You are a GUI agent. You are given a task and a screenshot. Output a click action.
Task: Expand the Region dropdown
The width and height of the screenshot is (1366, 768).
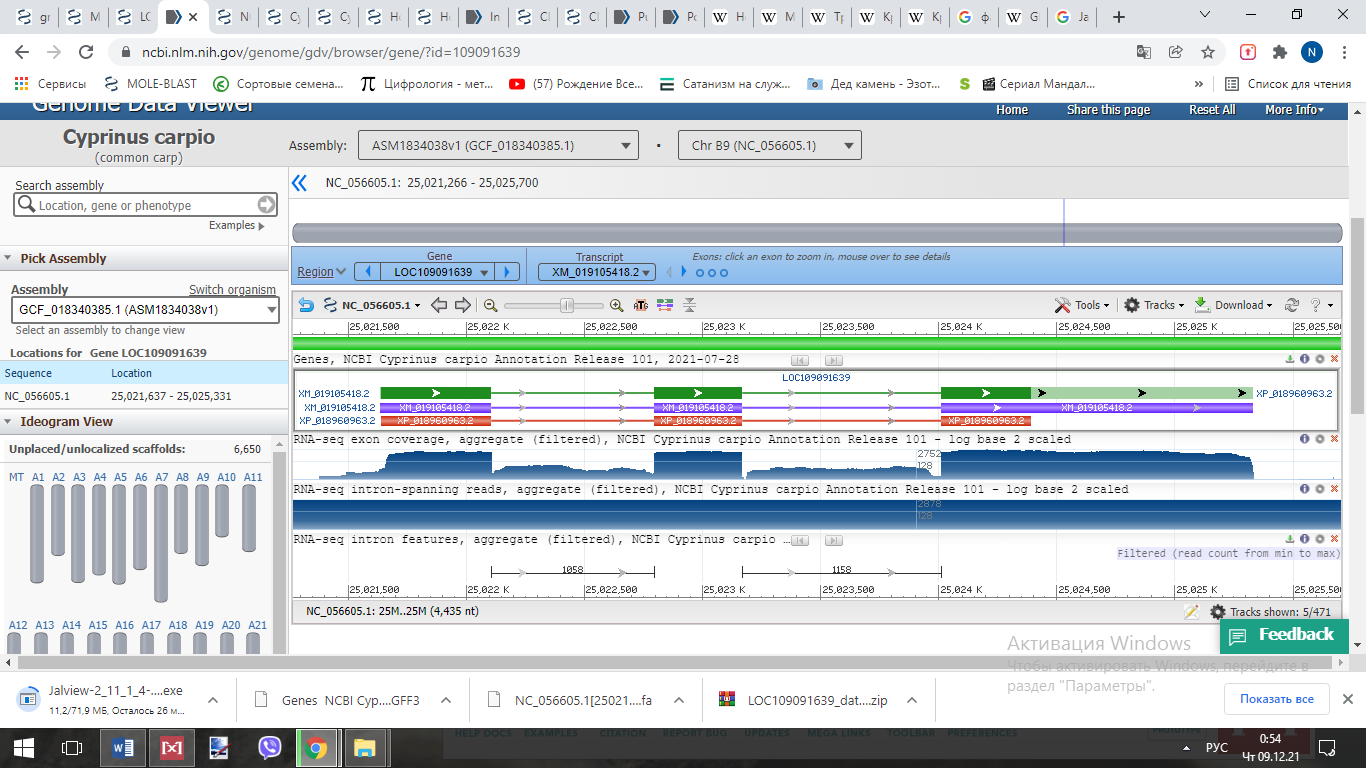coord(322,272)
